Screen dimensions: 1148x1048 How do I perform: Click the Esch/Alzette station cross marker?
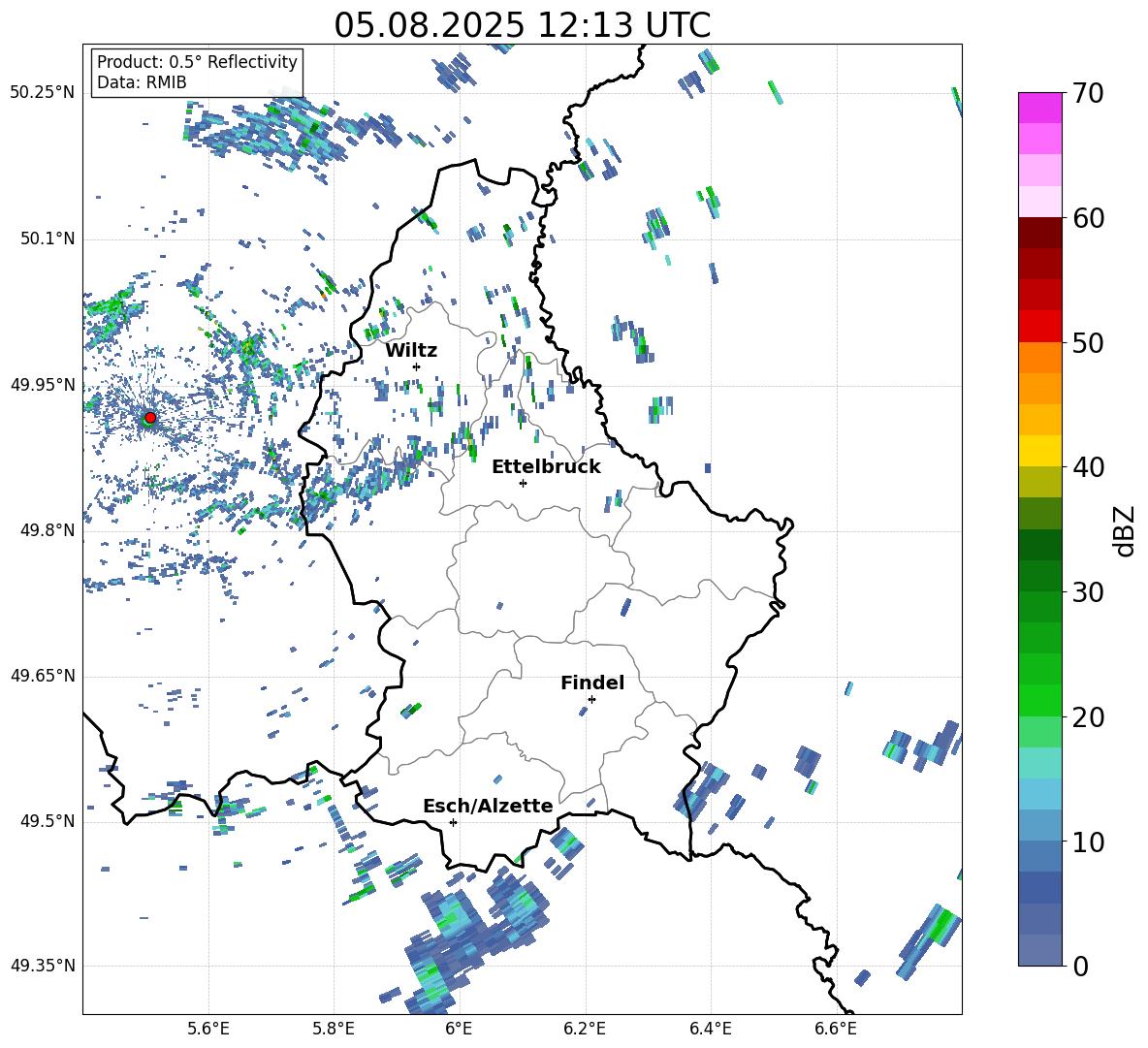[x=453, y=822]
